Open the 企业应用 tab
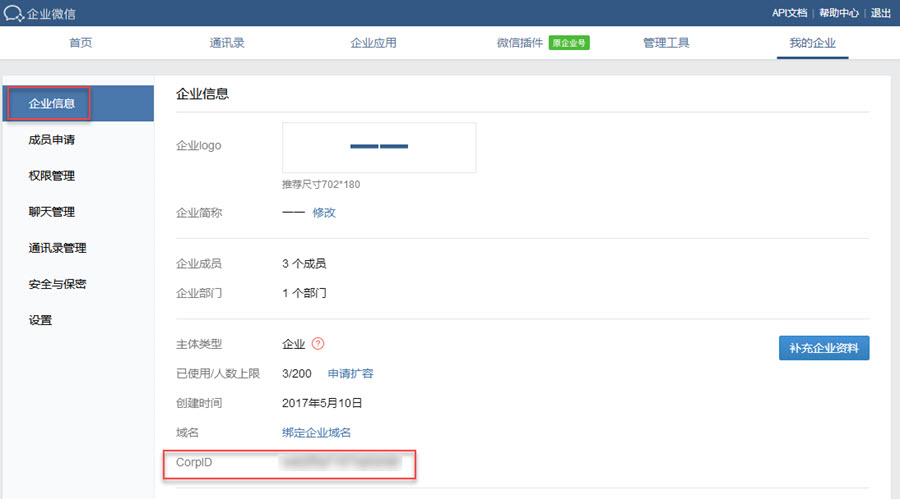The image size is (900, 500). pos(373,43)
